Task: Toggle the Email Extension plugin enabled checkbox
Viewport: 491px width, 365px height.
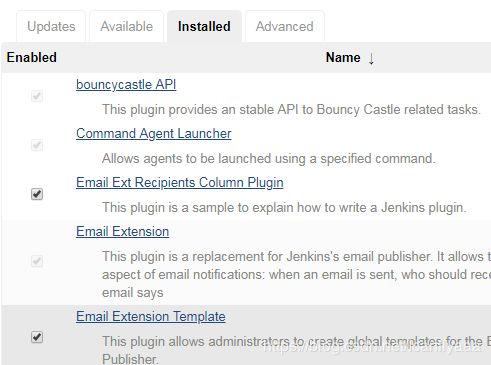Action: coord(37,261)
